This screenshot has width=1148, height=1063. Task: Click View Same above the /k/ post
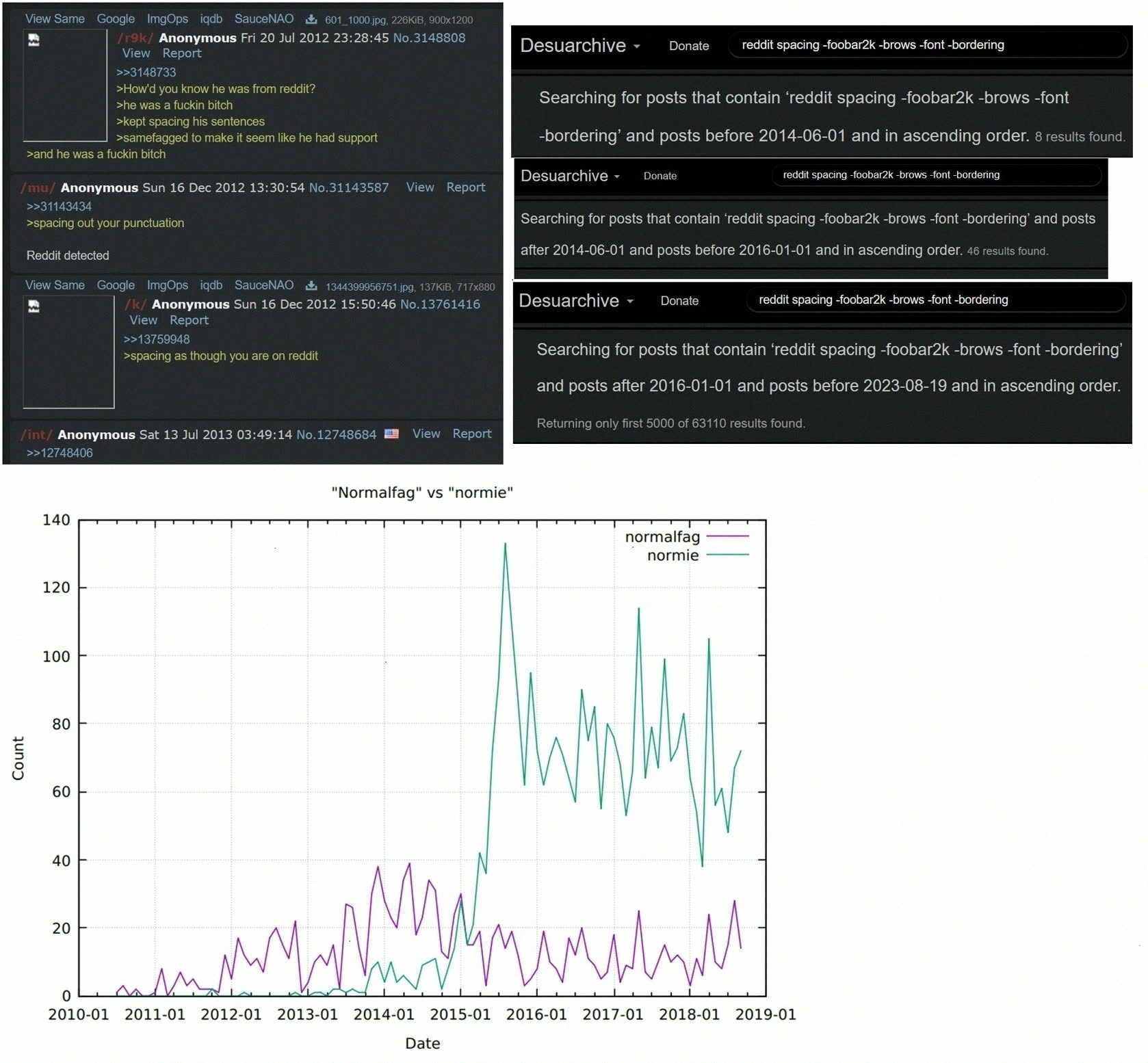(55, 285)
